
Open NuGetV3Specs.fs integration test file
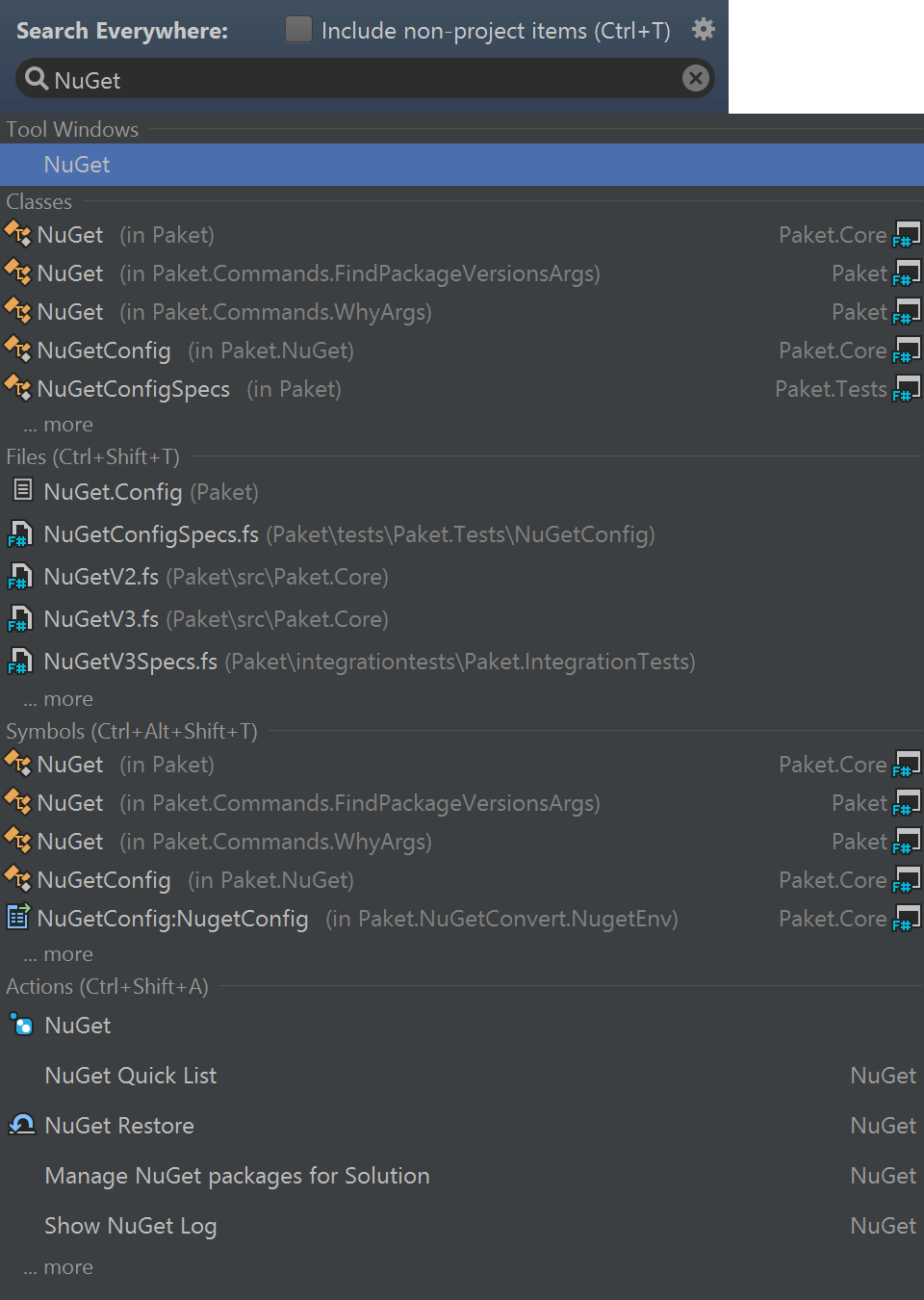(462, 662)
